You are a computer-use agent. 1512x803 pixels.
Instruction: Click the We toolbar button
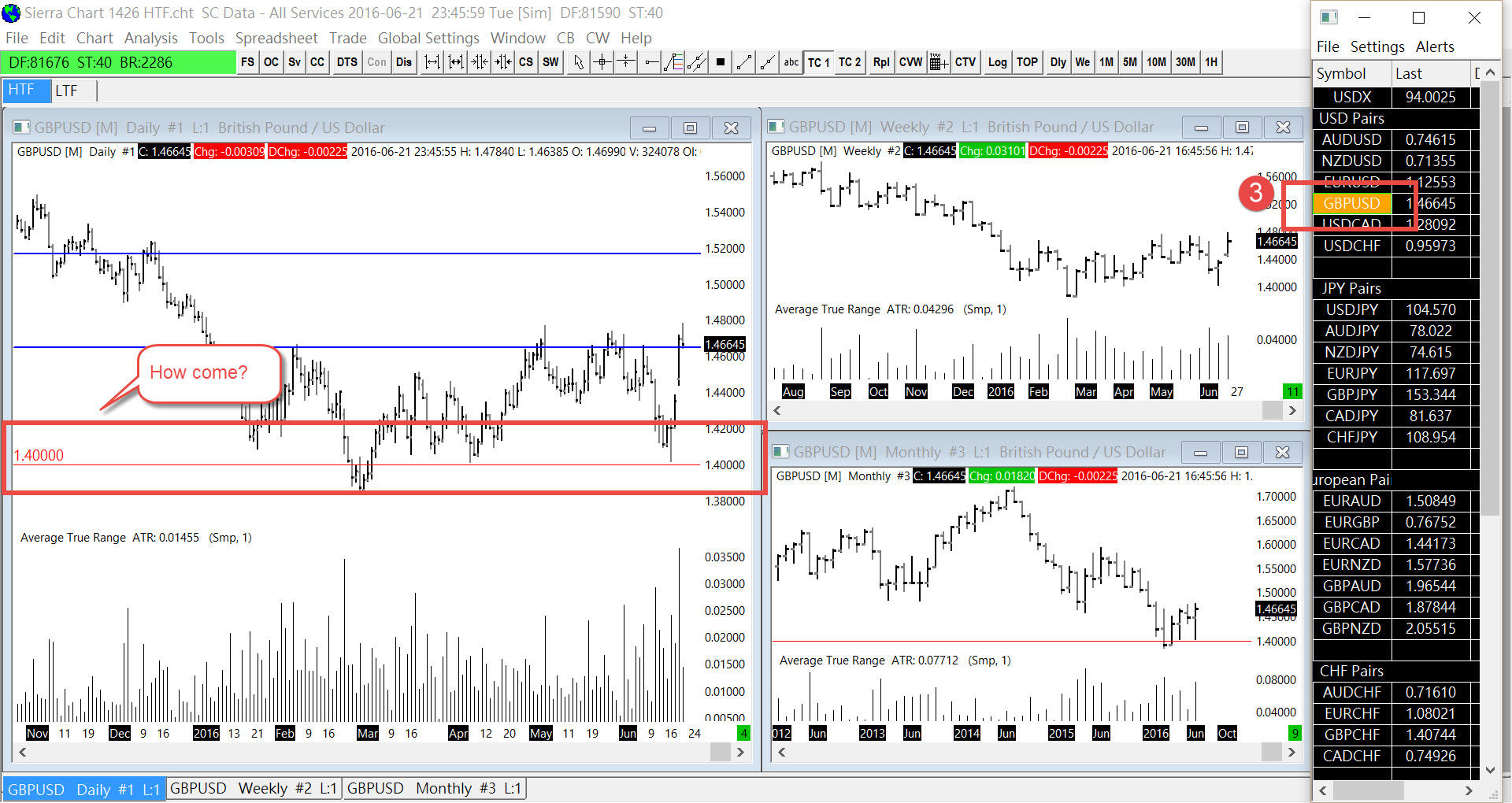tap(1083, 62)
